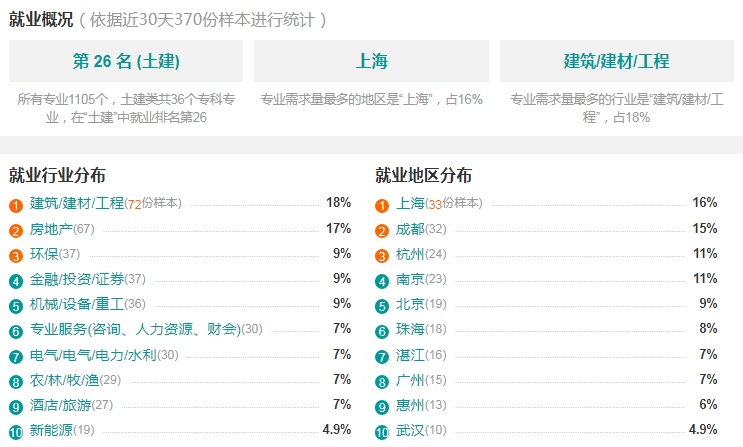The height and width of the screenshot is (447, 743).
Task: Select the 4.9% value for 新能源
Action: click(337, 429)
